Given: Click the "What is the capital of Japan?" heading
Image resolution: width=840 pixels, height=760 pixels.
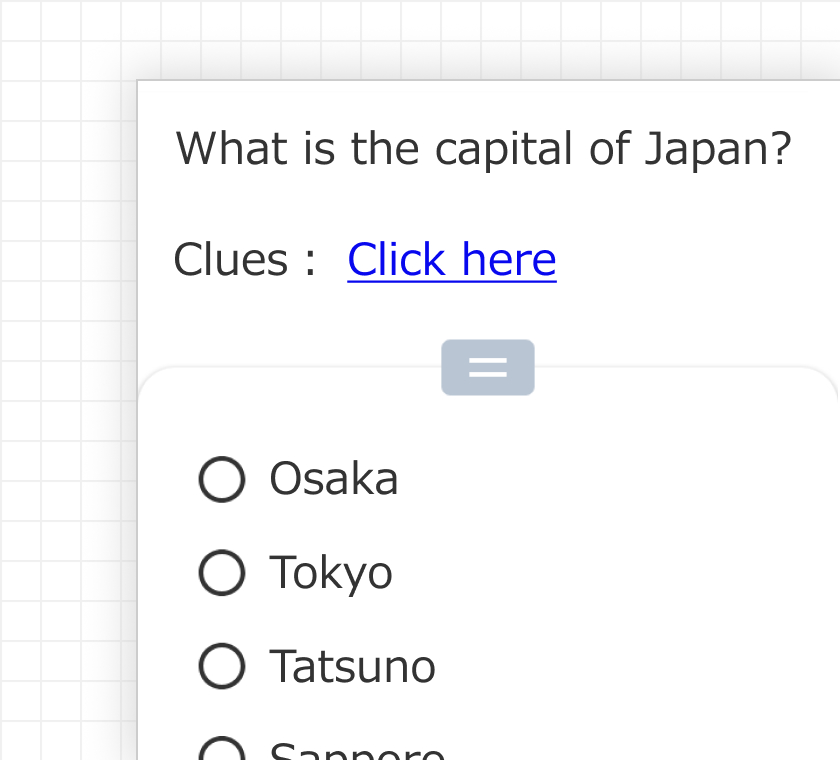Looking at the screenshot, I should (x=484, y=149).
